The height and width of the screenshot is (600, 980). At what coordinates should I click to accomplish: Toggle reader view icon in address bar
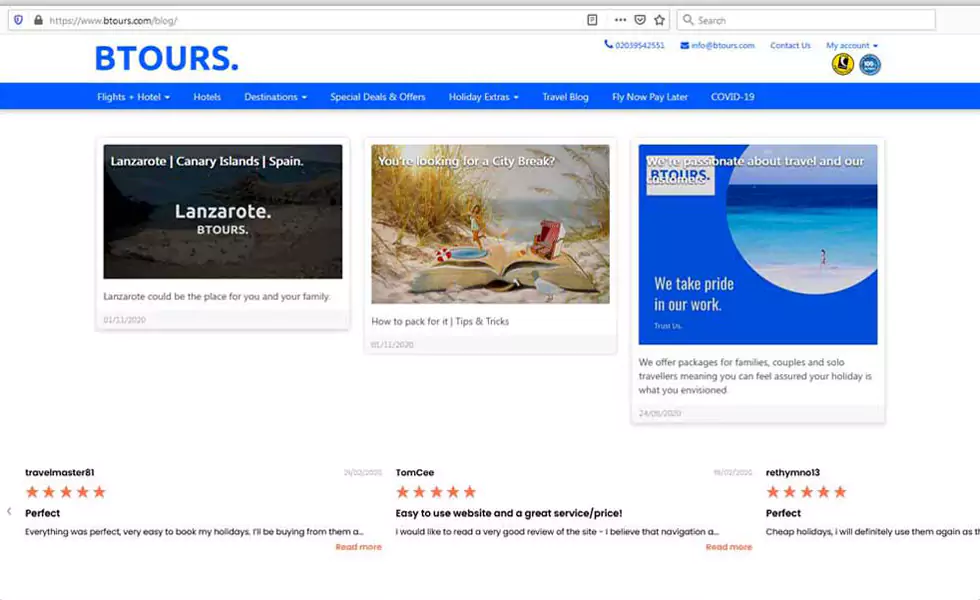[592, 20]
